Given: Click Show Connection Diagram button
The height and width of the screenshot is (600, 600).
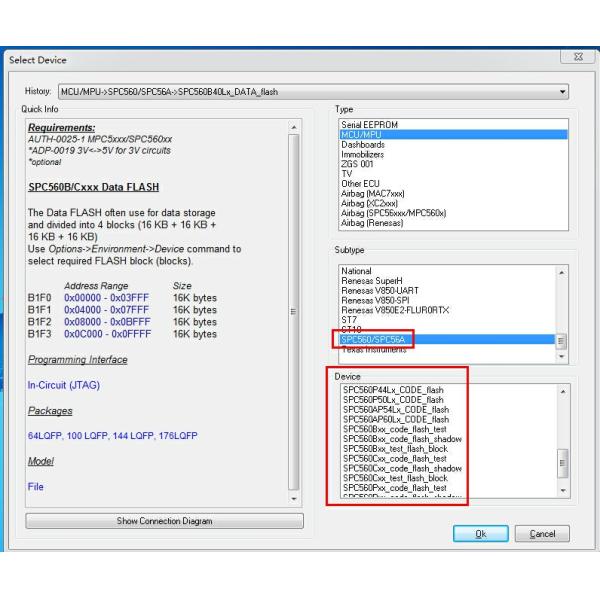Looking at the screenshot, I should pyautogui.click(x=165, y=521).
